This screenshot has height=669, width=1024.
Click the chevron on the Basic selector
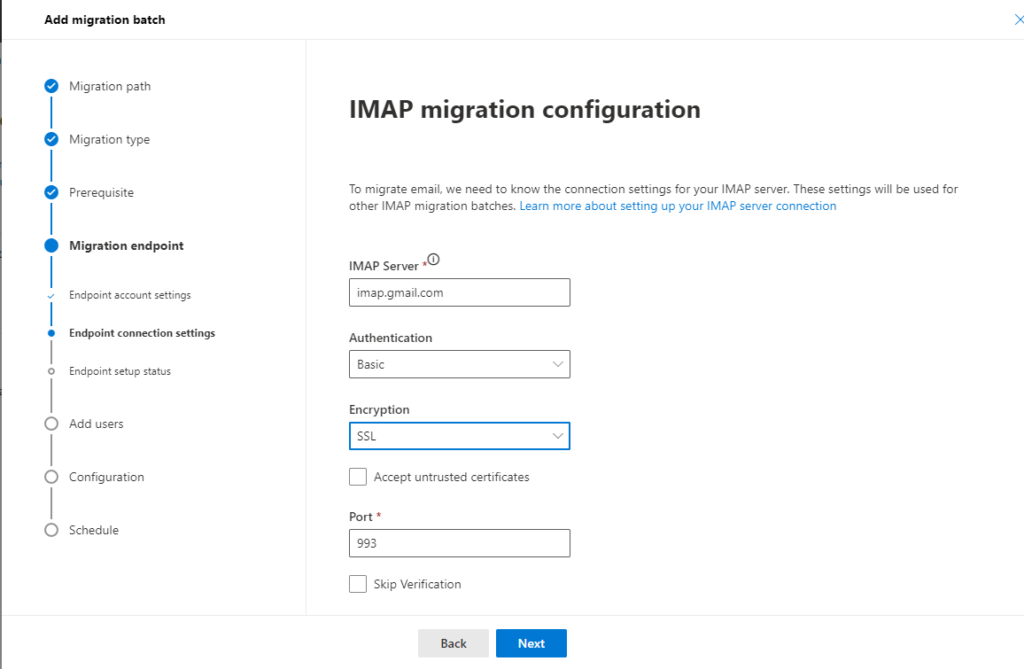558,364
